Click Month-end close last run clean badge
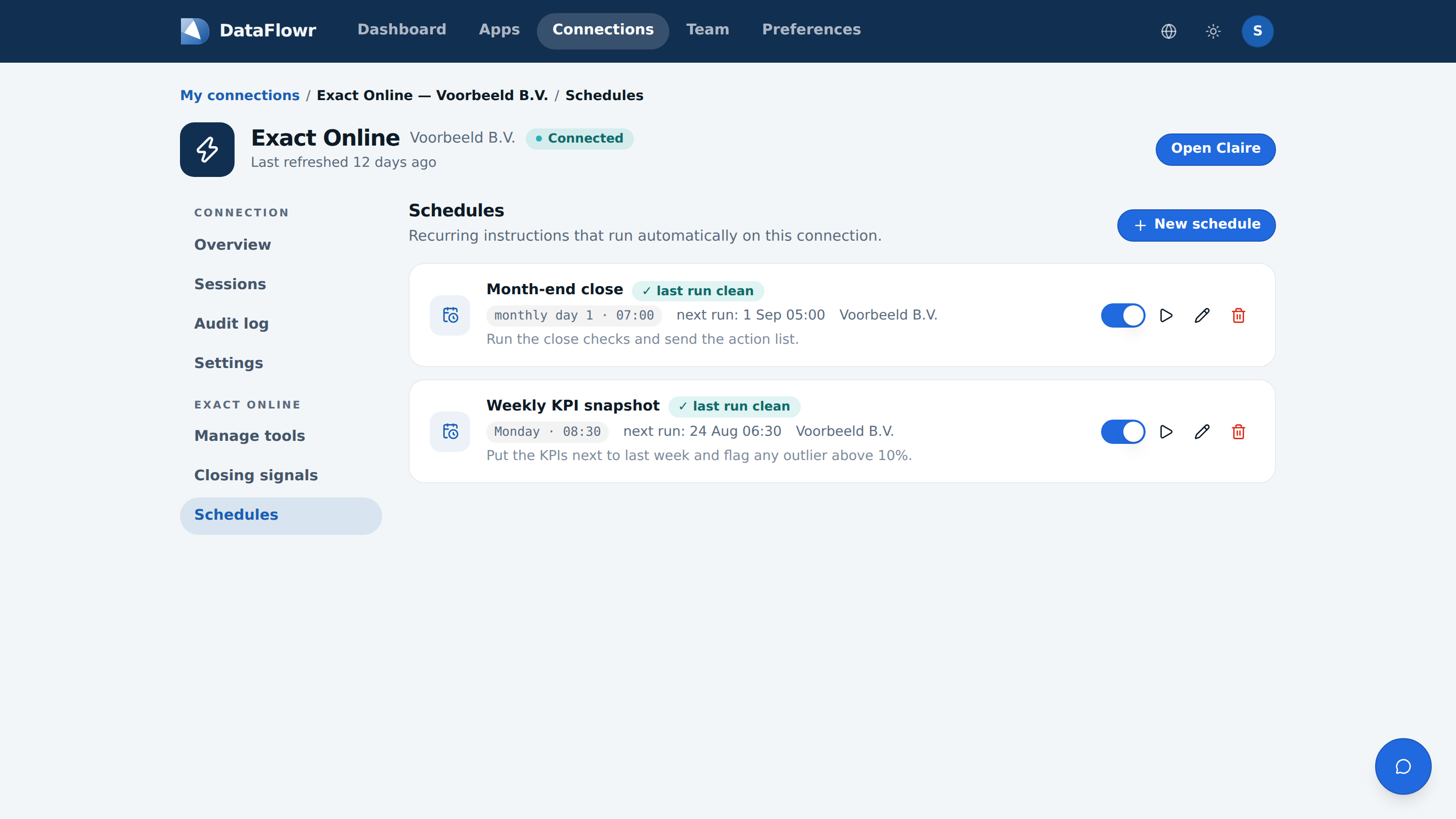Screen dimensions: 1456x819 click(698, 291)
